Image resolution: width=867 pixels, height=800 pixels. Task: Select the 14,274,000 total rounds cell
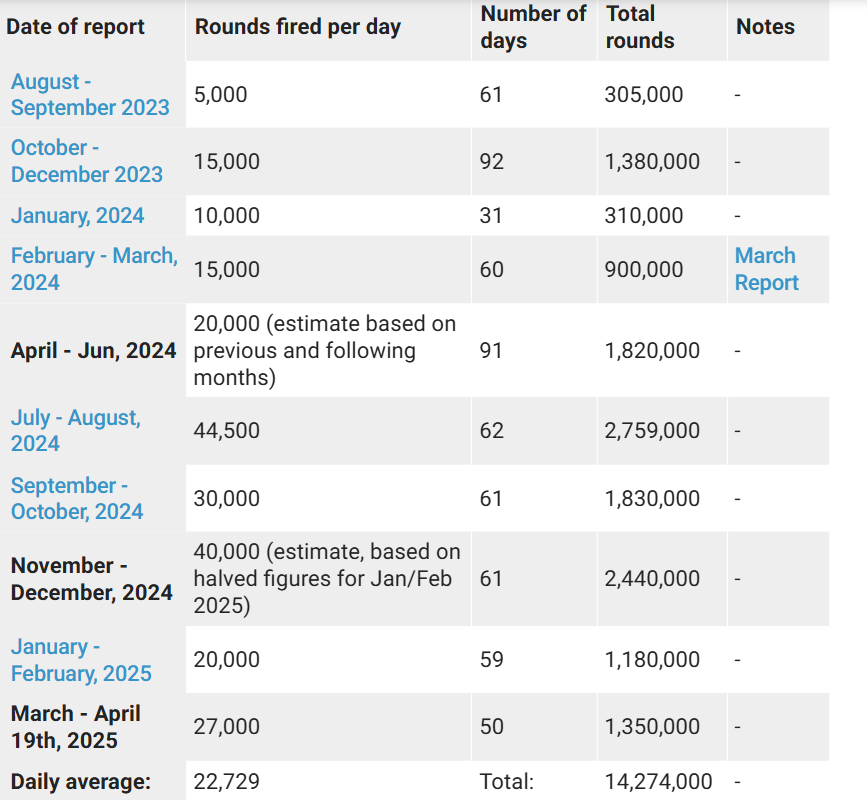point(658,781)
